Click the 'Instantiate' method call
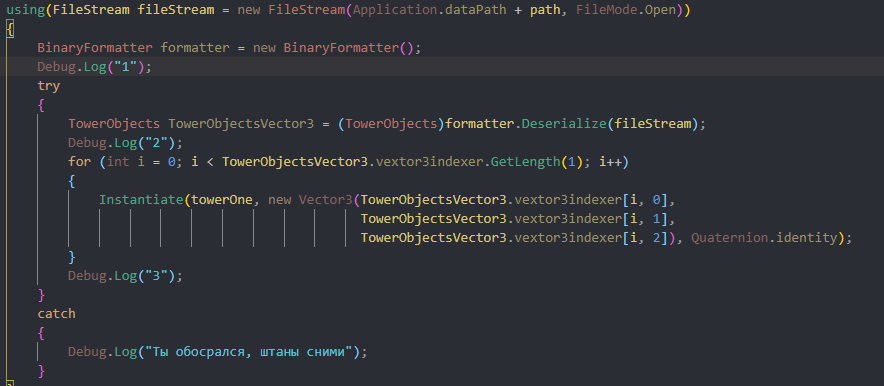This screenshot has width=884, height=386. click(141, 200)
